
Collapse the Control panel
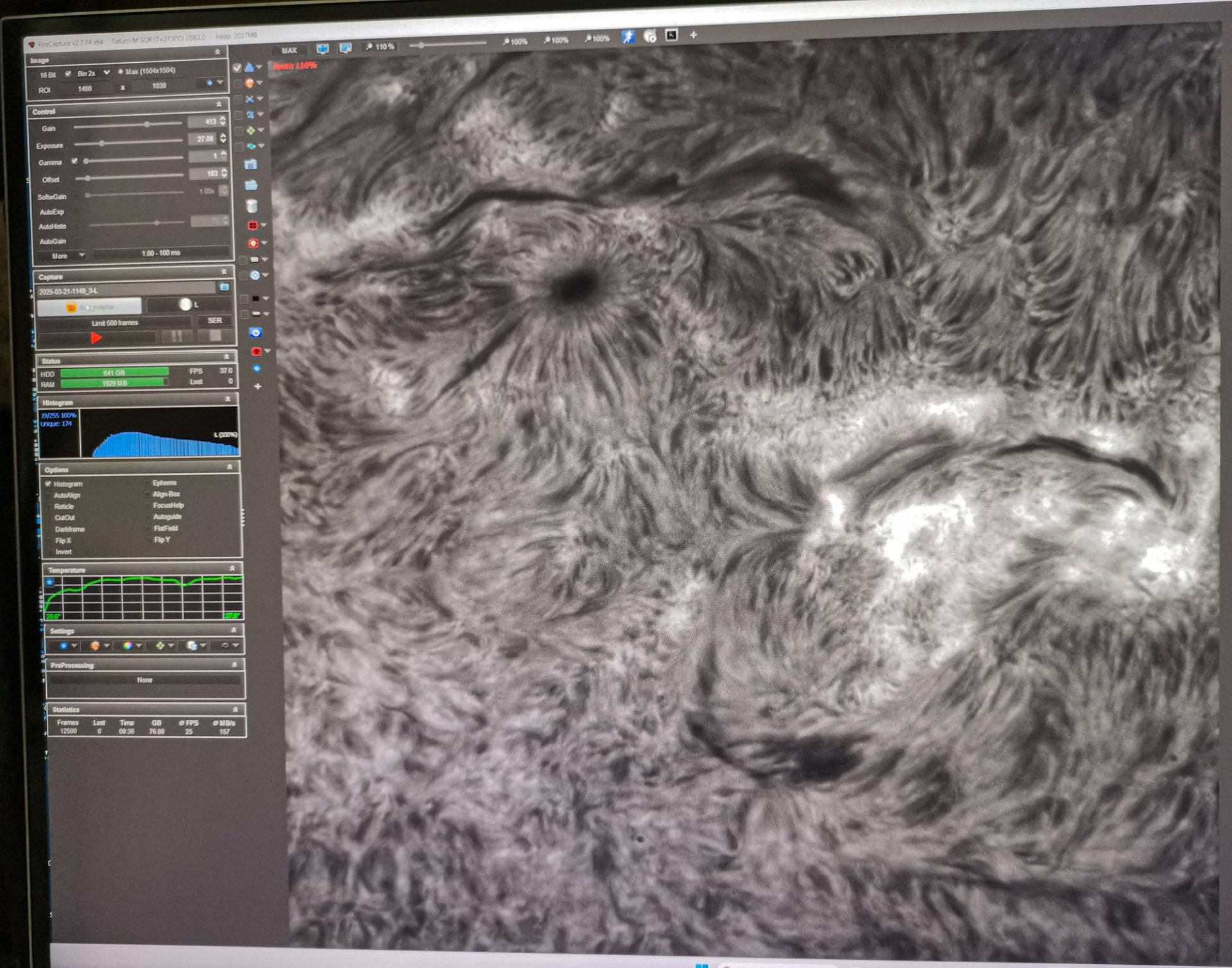(219, 104)
